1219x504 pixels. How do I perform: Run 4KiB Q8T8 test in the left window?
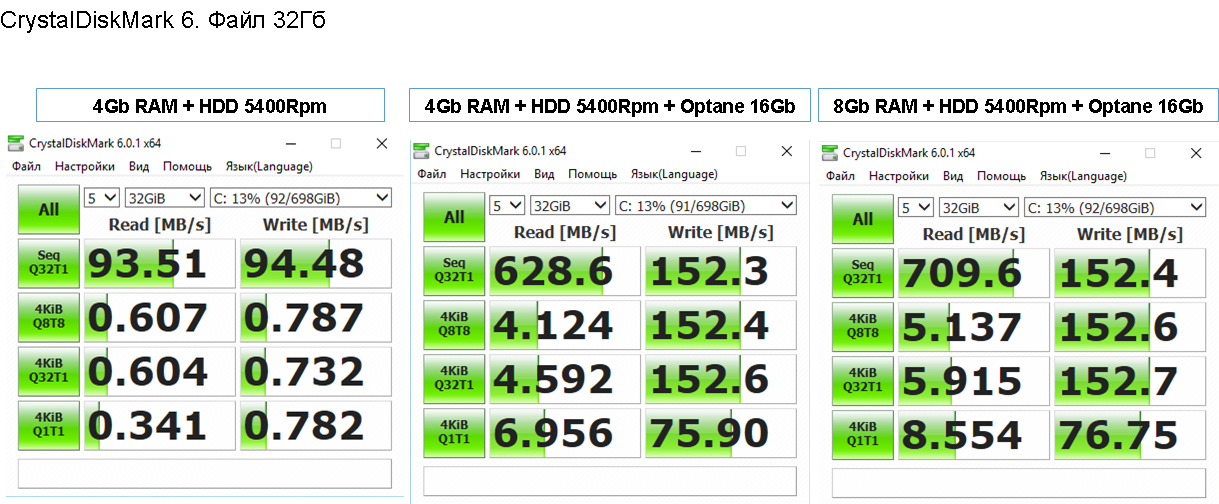coord(49,316)
